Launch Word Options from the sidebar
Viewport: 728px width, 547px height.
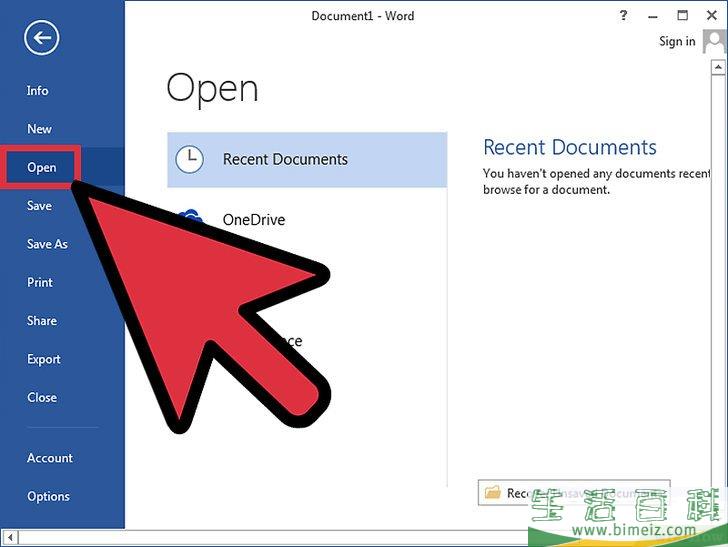point(49,496)
